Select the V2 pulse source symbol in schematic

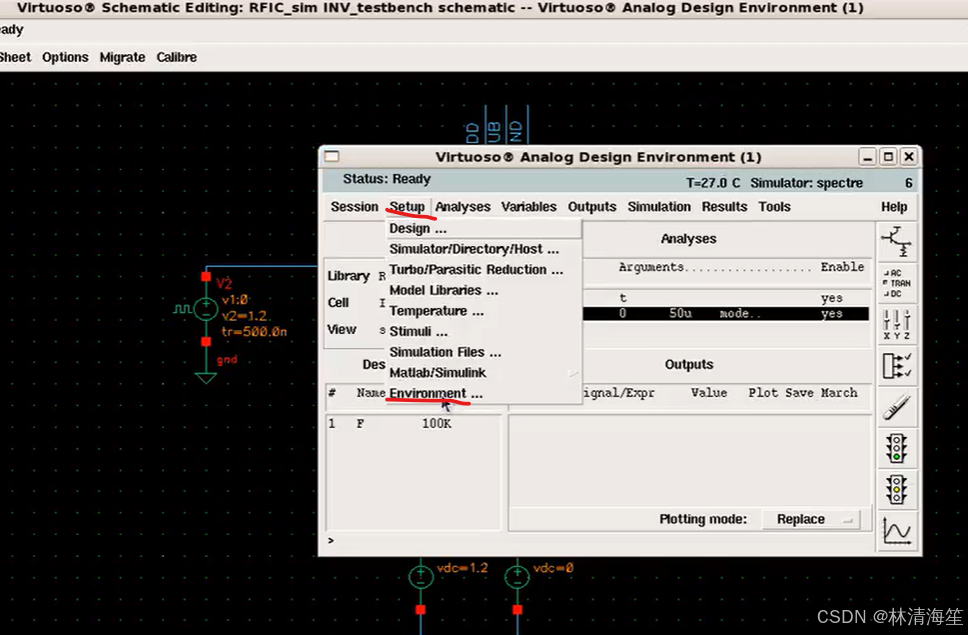[x=206, y=309]
